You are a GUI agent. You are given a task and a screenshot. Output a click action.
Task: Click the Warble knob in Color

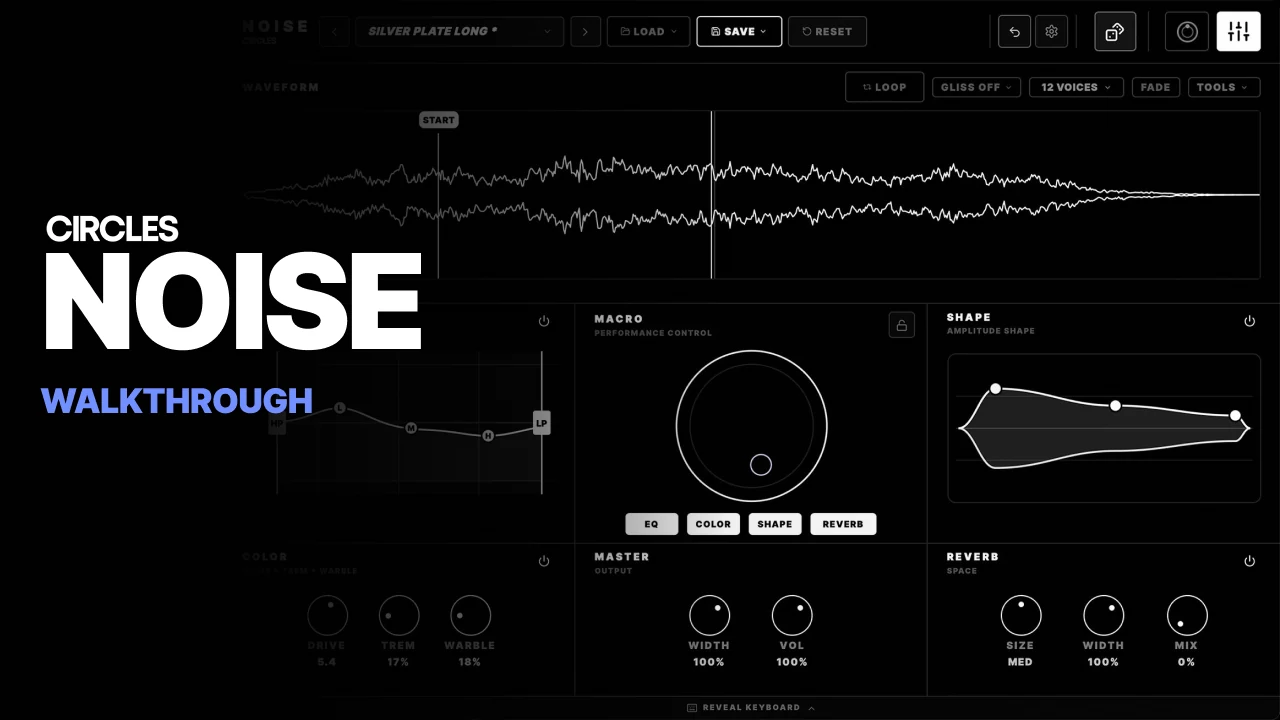click(470, 616)
